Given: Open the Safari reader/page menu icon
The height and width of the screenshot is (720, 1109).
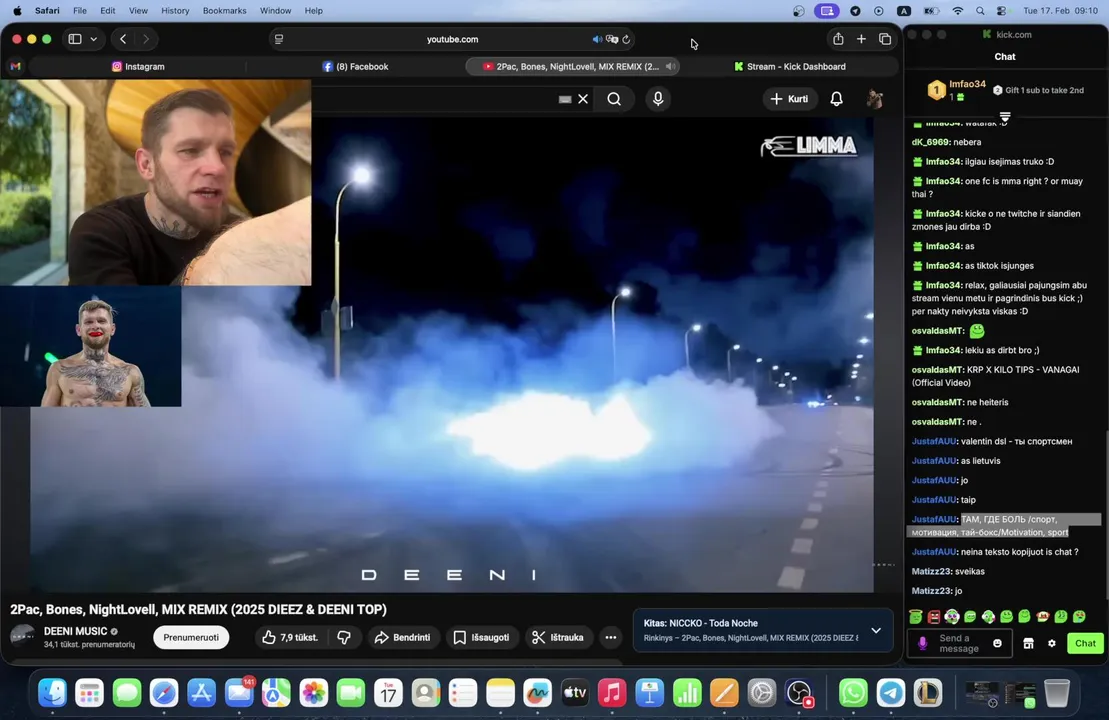Looking at the screenshot, I should [x=279, y=40].
